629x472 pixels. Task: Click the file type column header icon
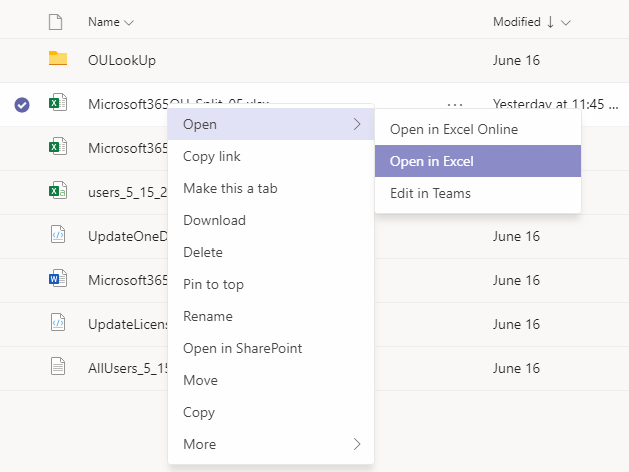point(56,21)
